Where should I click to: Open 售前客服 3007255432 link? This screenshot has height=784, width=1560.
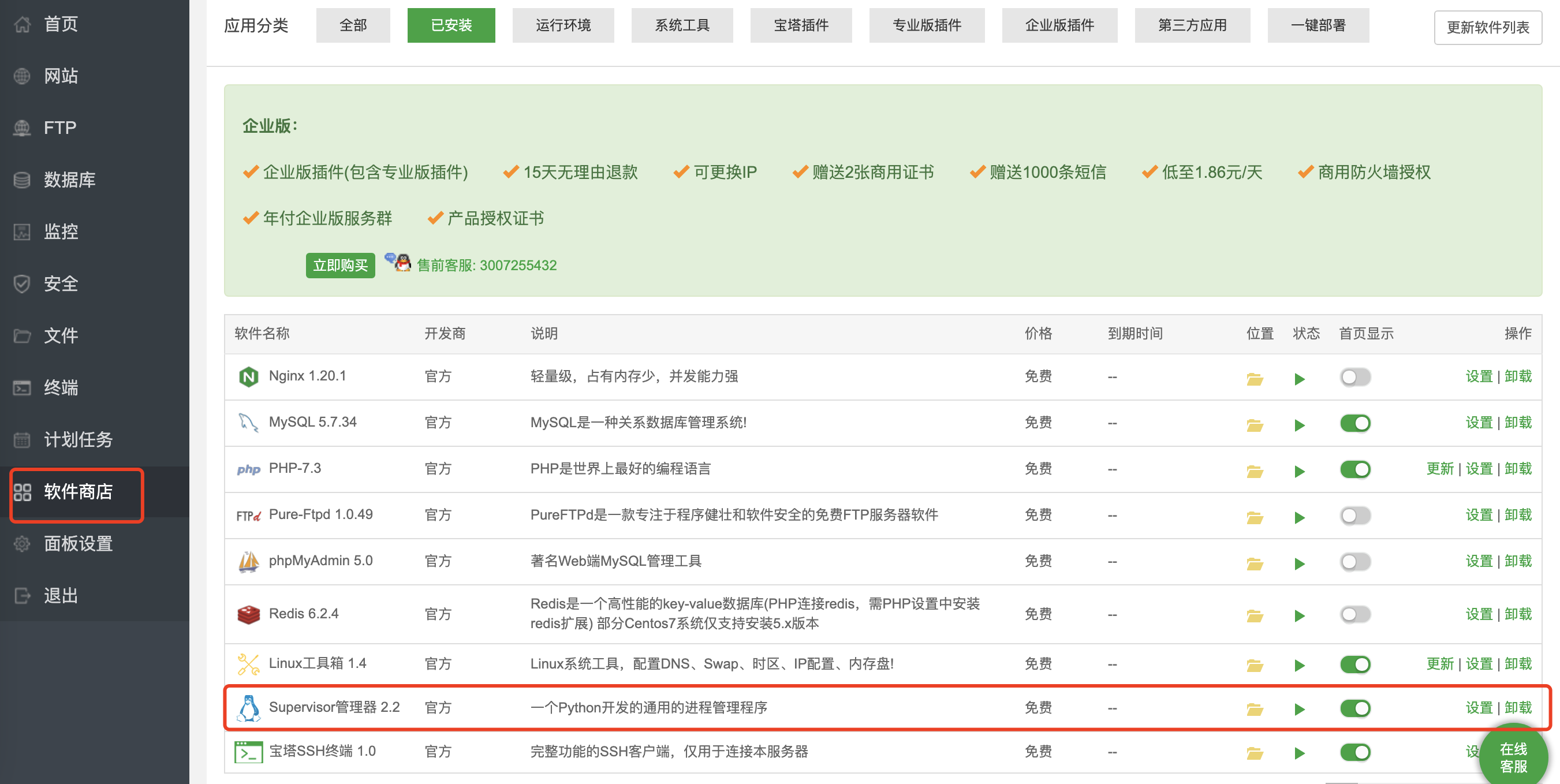[486, 265]
